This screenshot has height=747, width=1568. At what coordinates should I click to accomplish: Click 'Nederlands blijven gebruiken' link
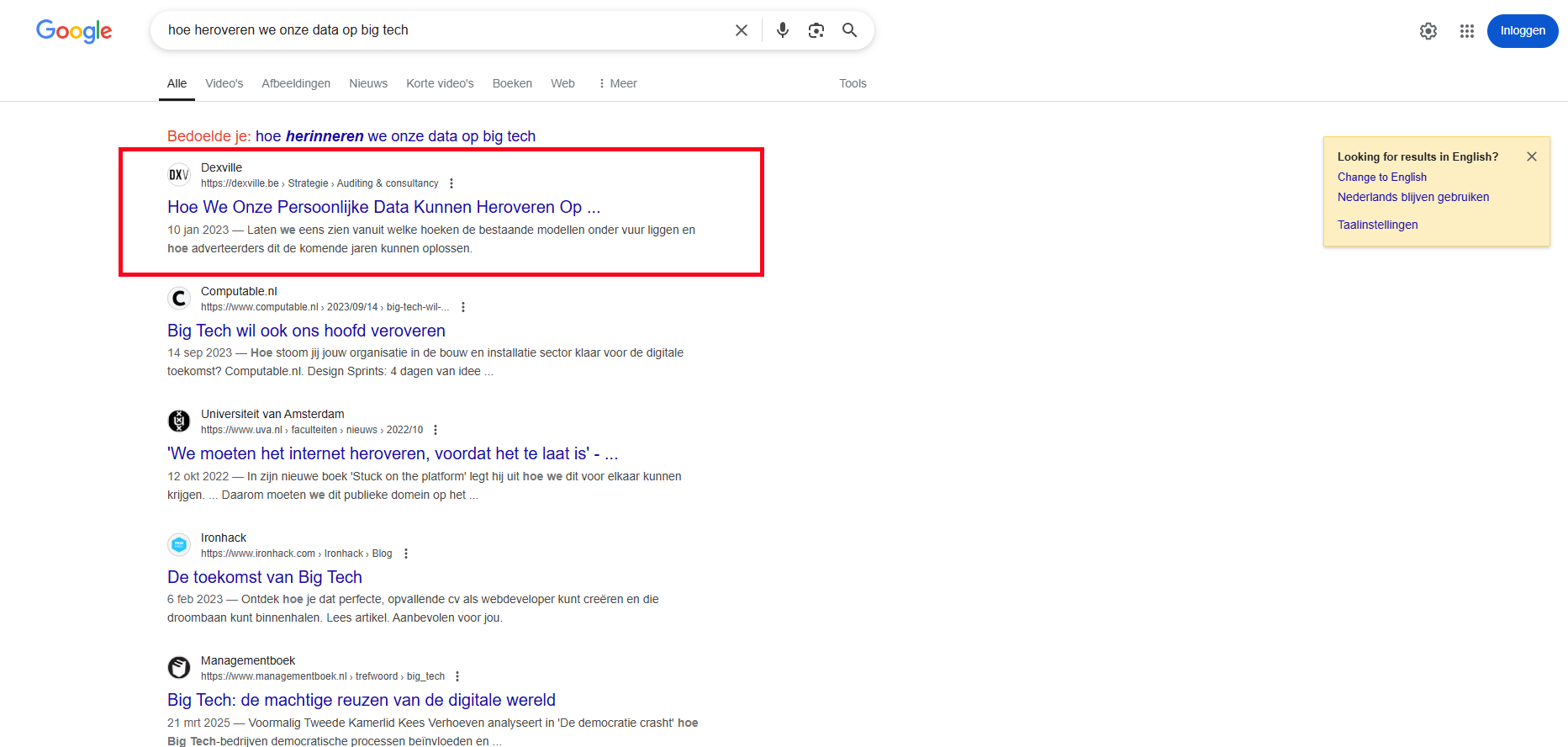(1413, 197)
